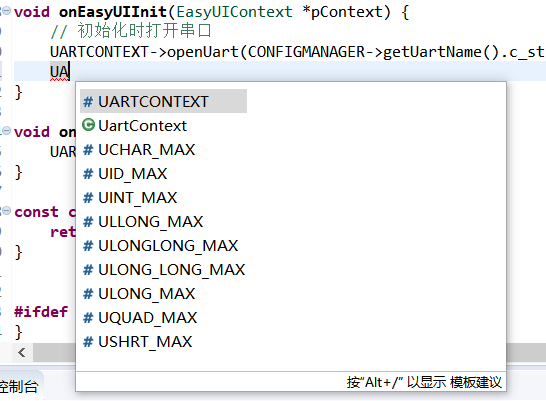Collapse the const function fold marker
This screenshot has height=401, width=546.
click(x=7, y=210)
